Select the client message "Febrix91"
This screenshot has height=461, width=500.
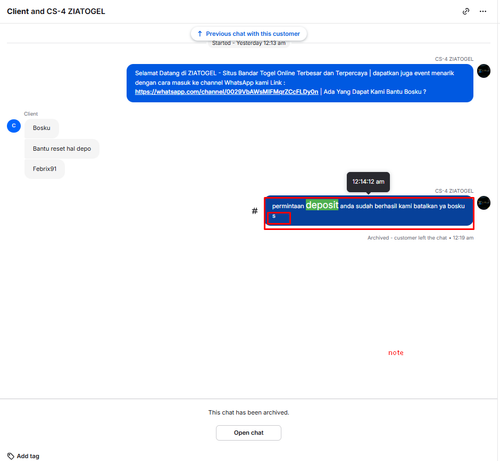(x=44, y=169)
